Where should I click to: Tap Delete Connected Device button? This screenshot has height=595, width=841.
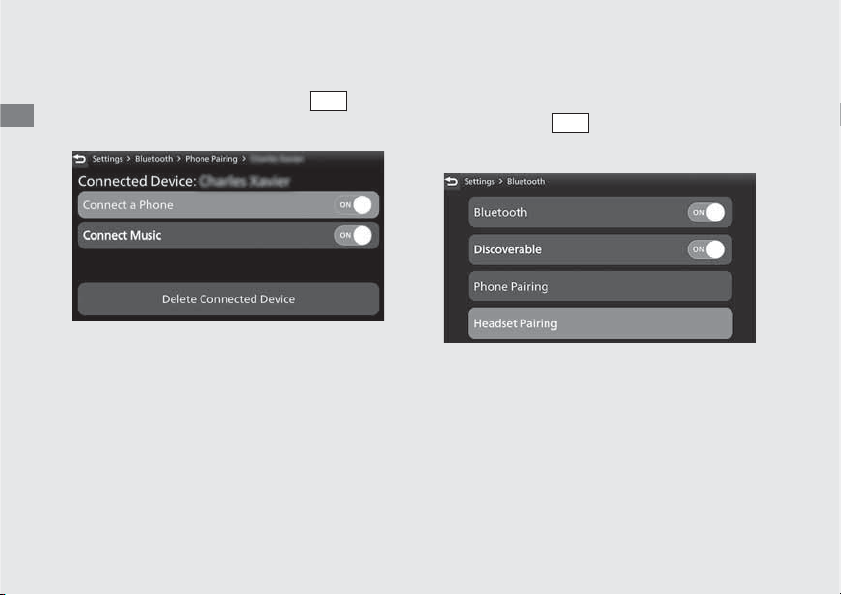(228, 299)
